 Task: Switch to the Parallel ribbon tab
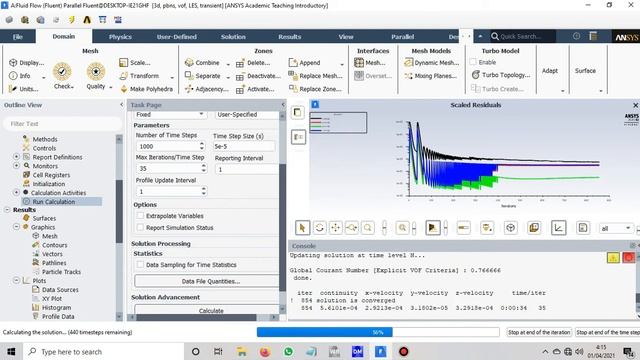pos(402,36)
